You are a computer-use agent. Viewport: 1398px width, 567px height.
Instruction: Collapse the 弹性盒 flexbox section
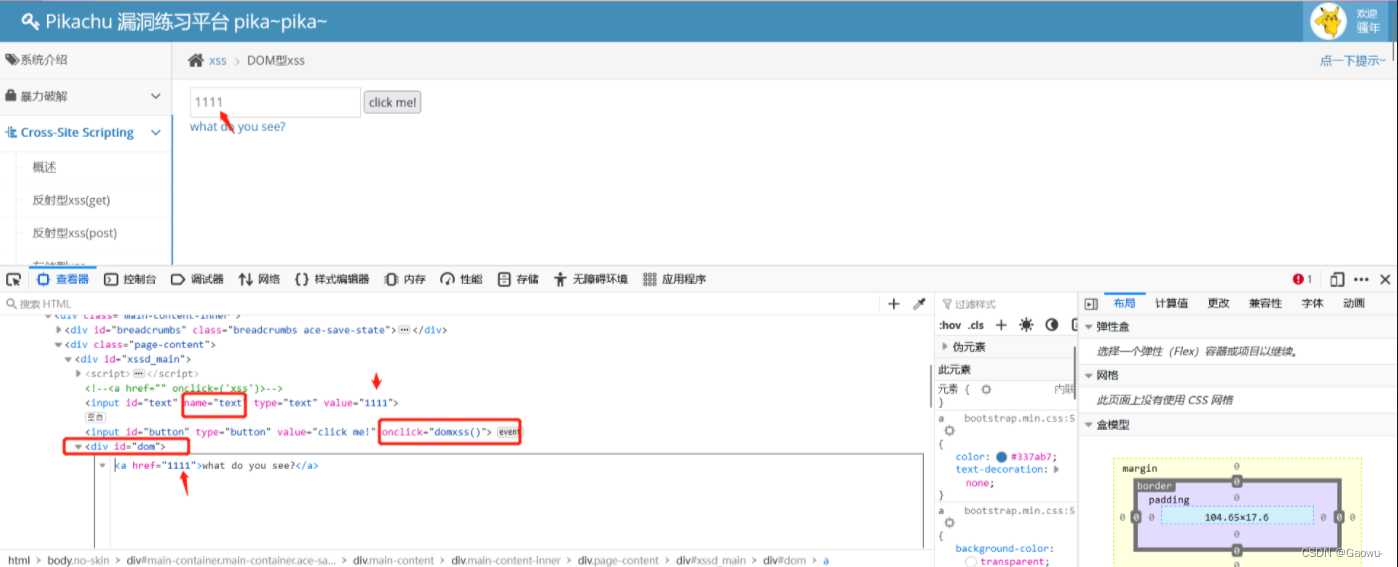(x=1089, y=327)
